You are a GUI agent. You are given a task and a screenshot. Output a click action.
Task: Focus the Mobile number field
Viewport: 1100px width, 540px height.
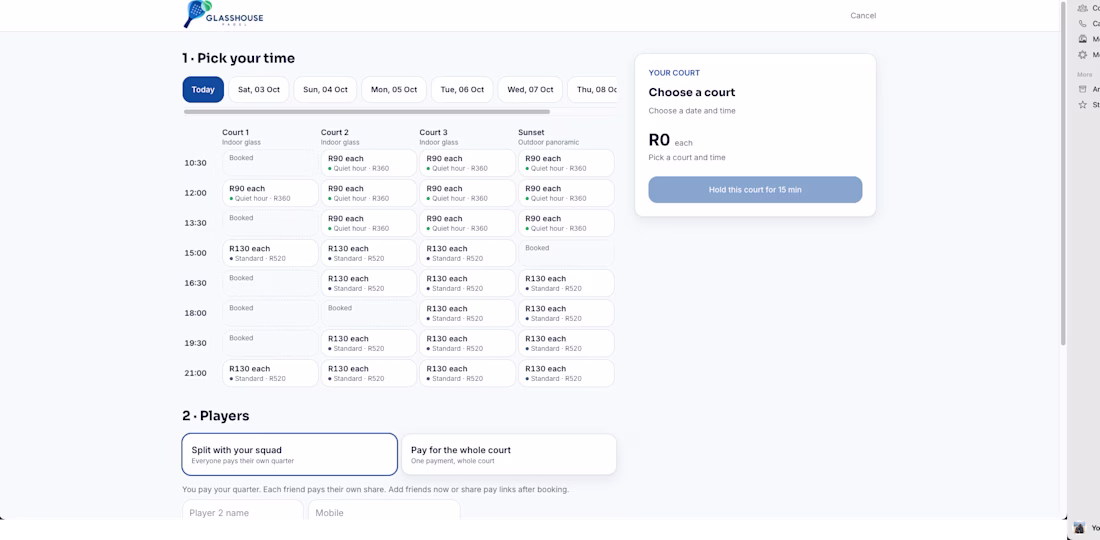point(384,511)
